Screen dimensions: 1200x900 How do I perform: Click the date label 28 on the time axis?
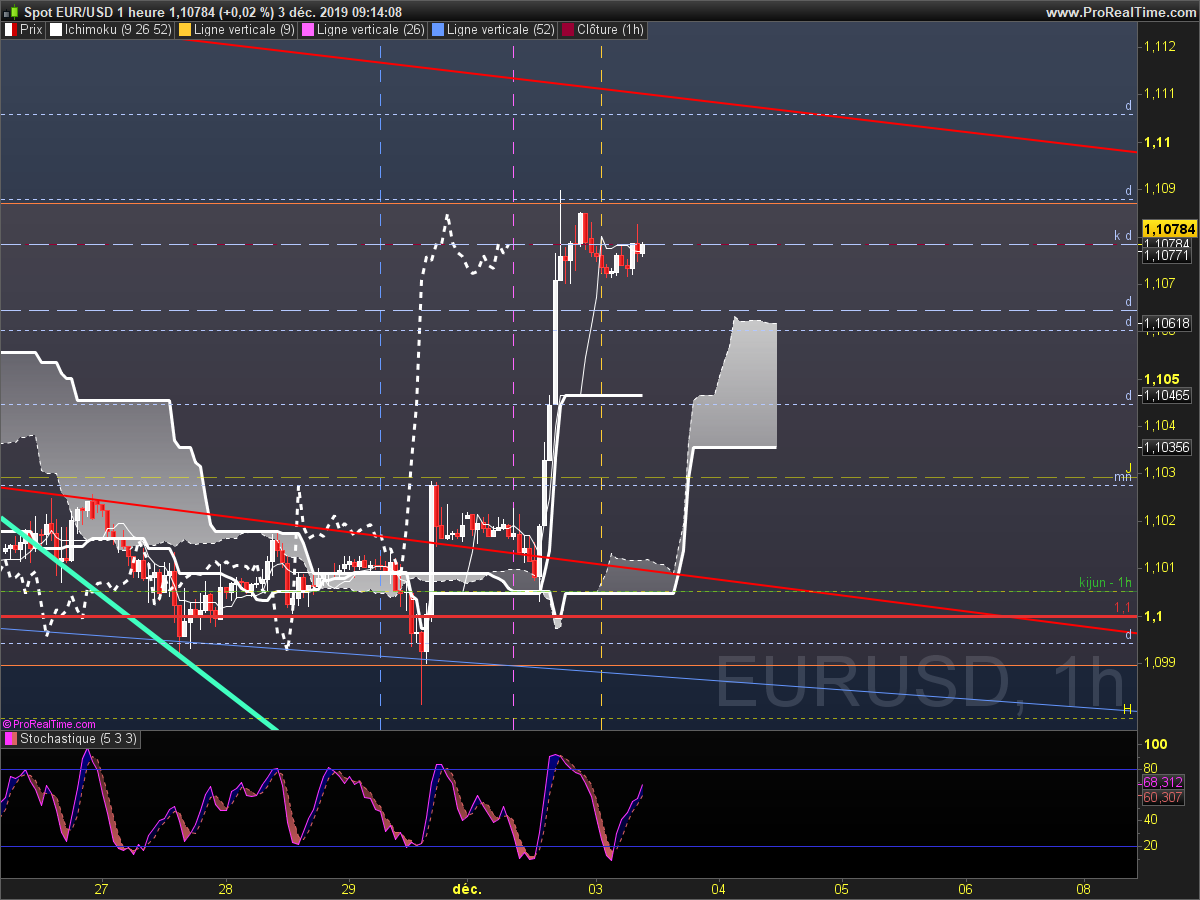coord(225,888)
